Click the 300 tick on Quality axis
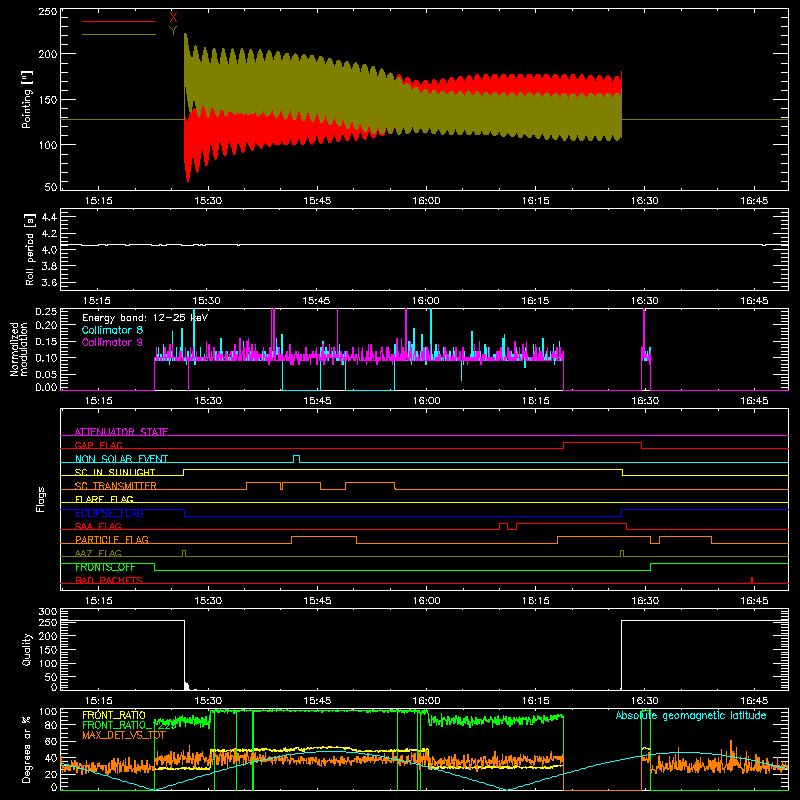Screen dimensions: 800x800 48,611
